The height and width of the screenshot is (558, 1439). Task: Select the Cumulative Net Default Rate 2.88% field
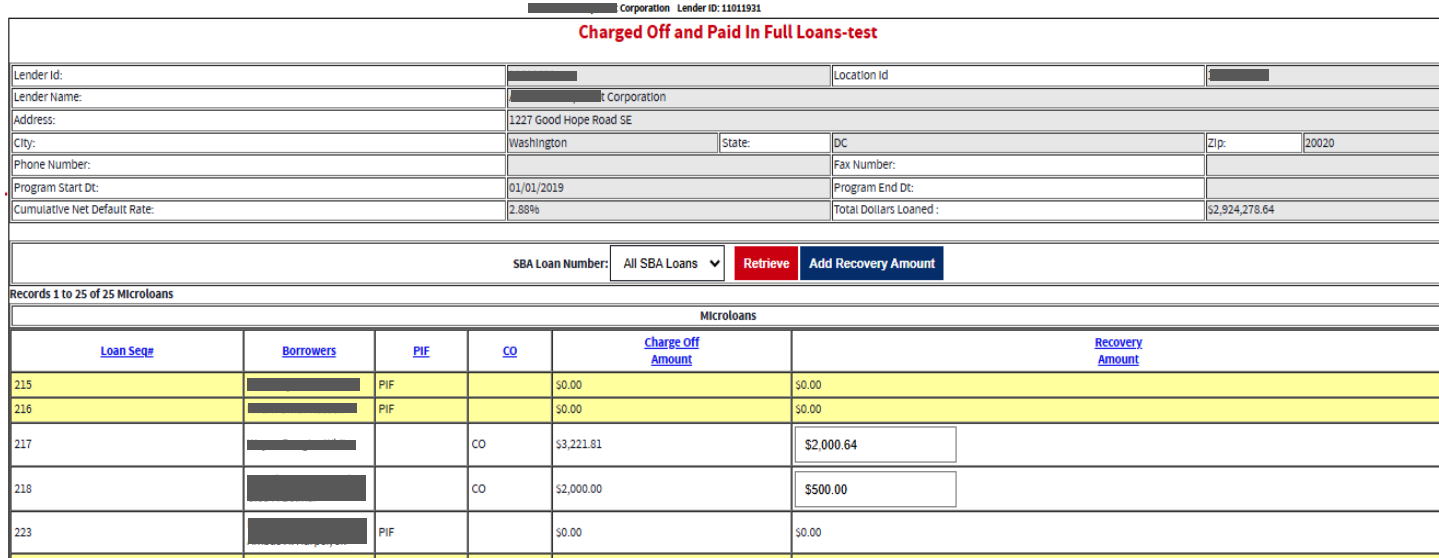667,211
